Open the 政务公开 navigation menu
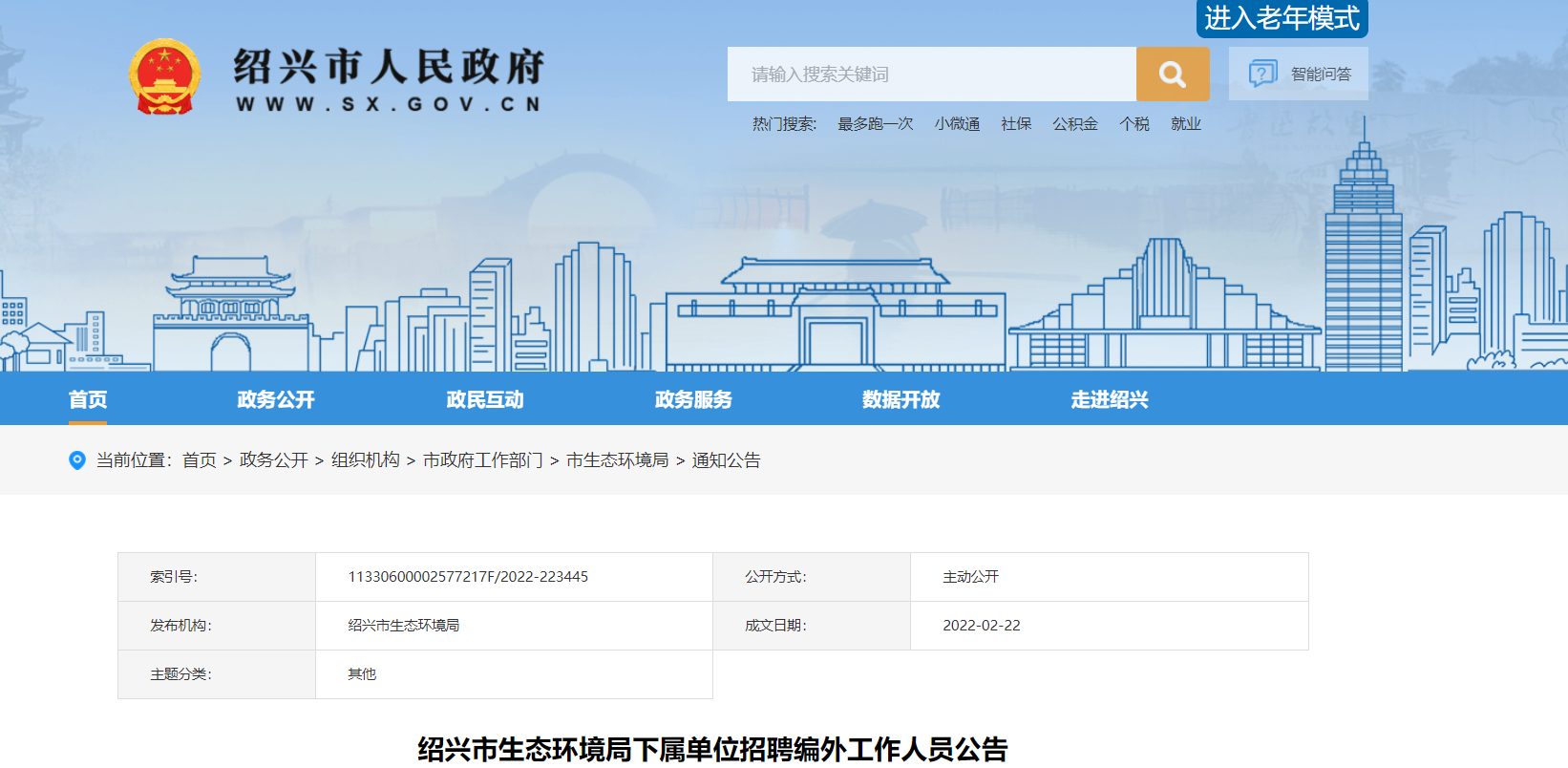Viewport: 1568px width, 768px height. click(x=276, y=399)
